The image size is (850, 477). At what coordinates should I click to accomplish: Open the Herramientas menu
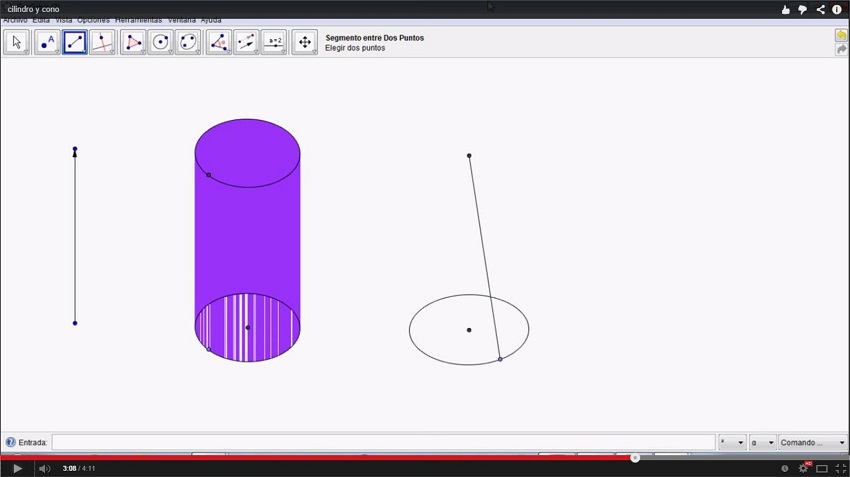point(138,20)
